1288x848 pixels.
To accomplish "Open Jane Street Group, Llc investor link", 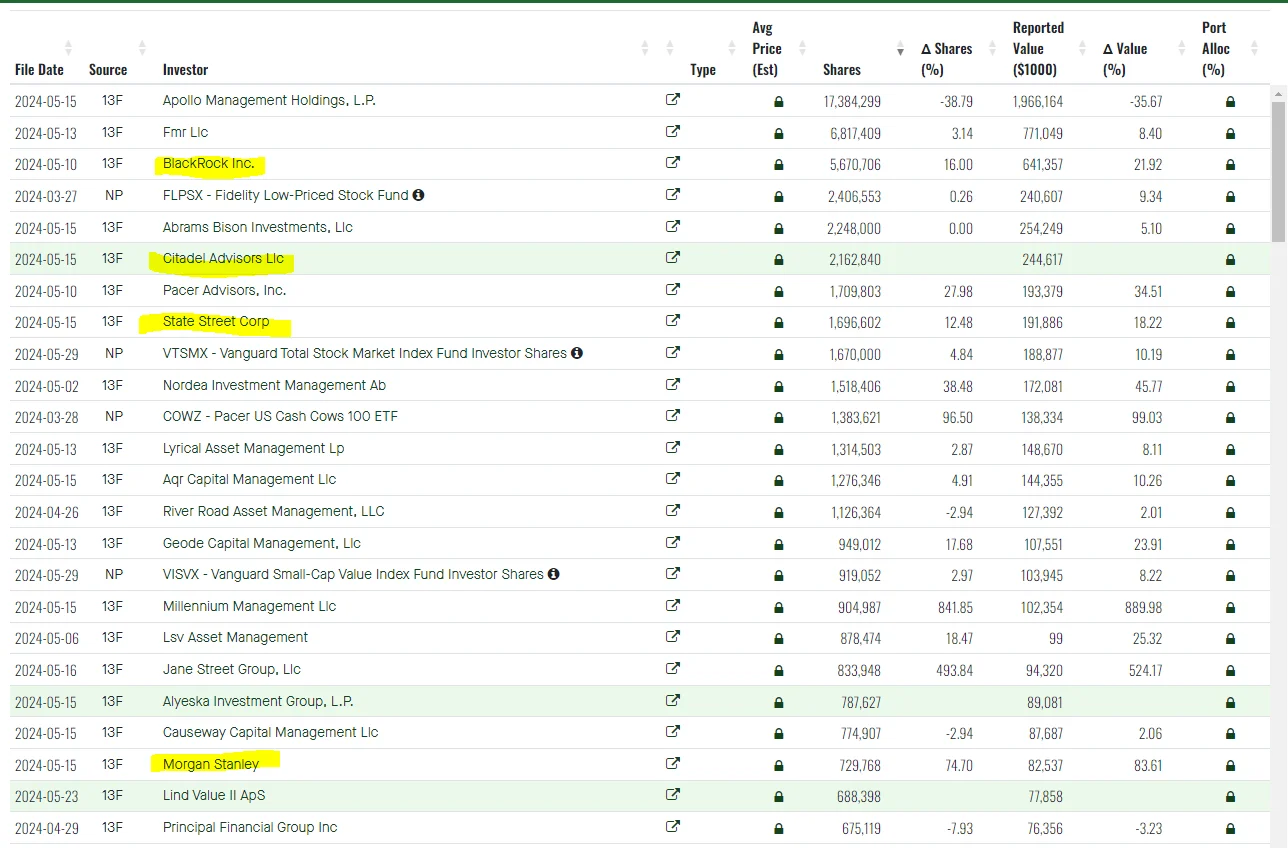I will [232, 669].
